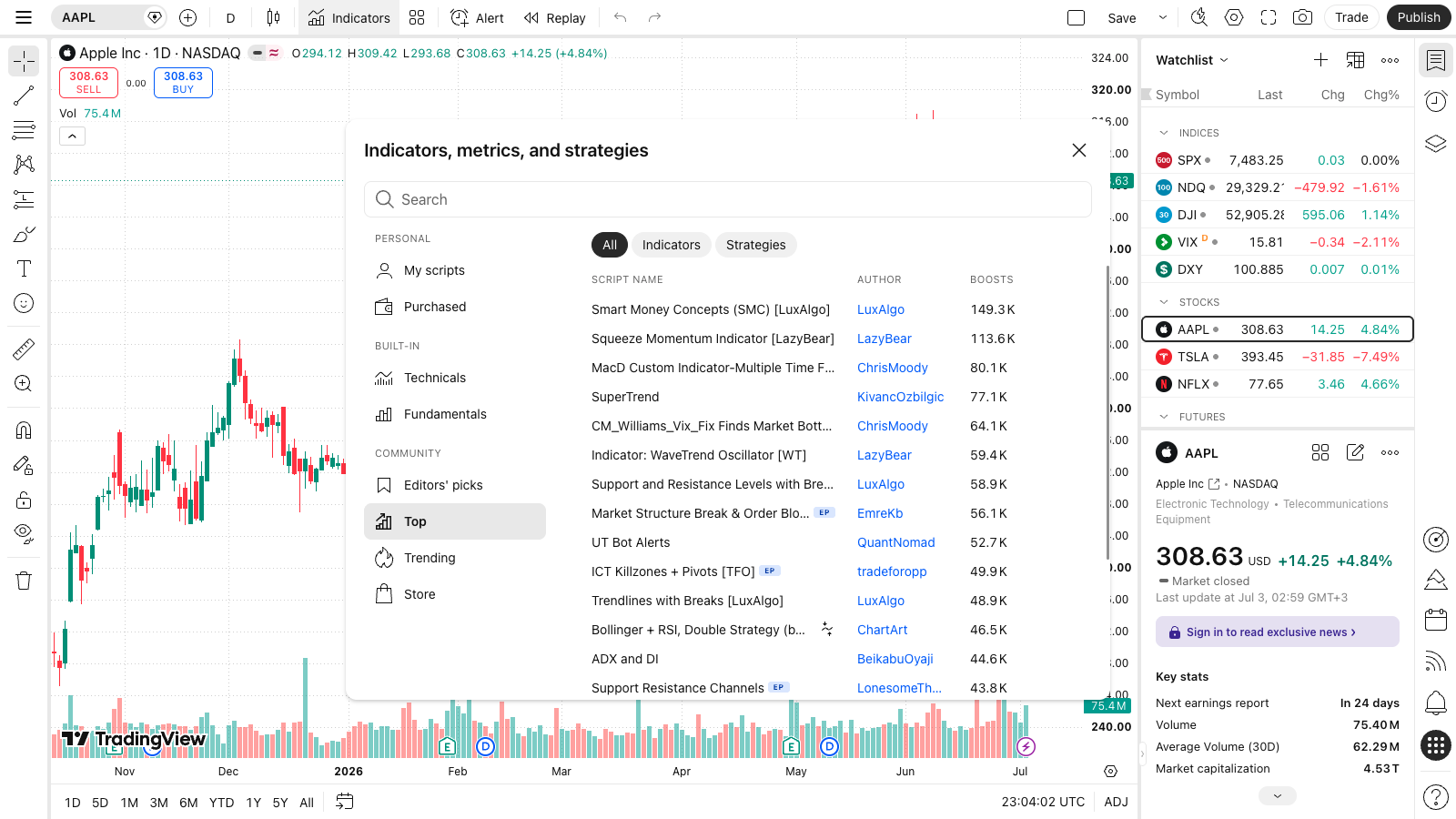The width and height of the screenshot is (1456, 819).
Task: Open chart settings hexagon icon
Action: point(1234,17)
